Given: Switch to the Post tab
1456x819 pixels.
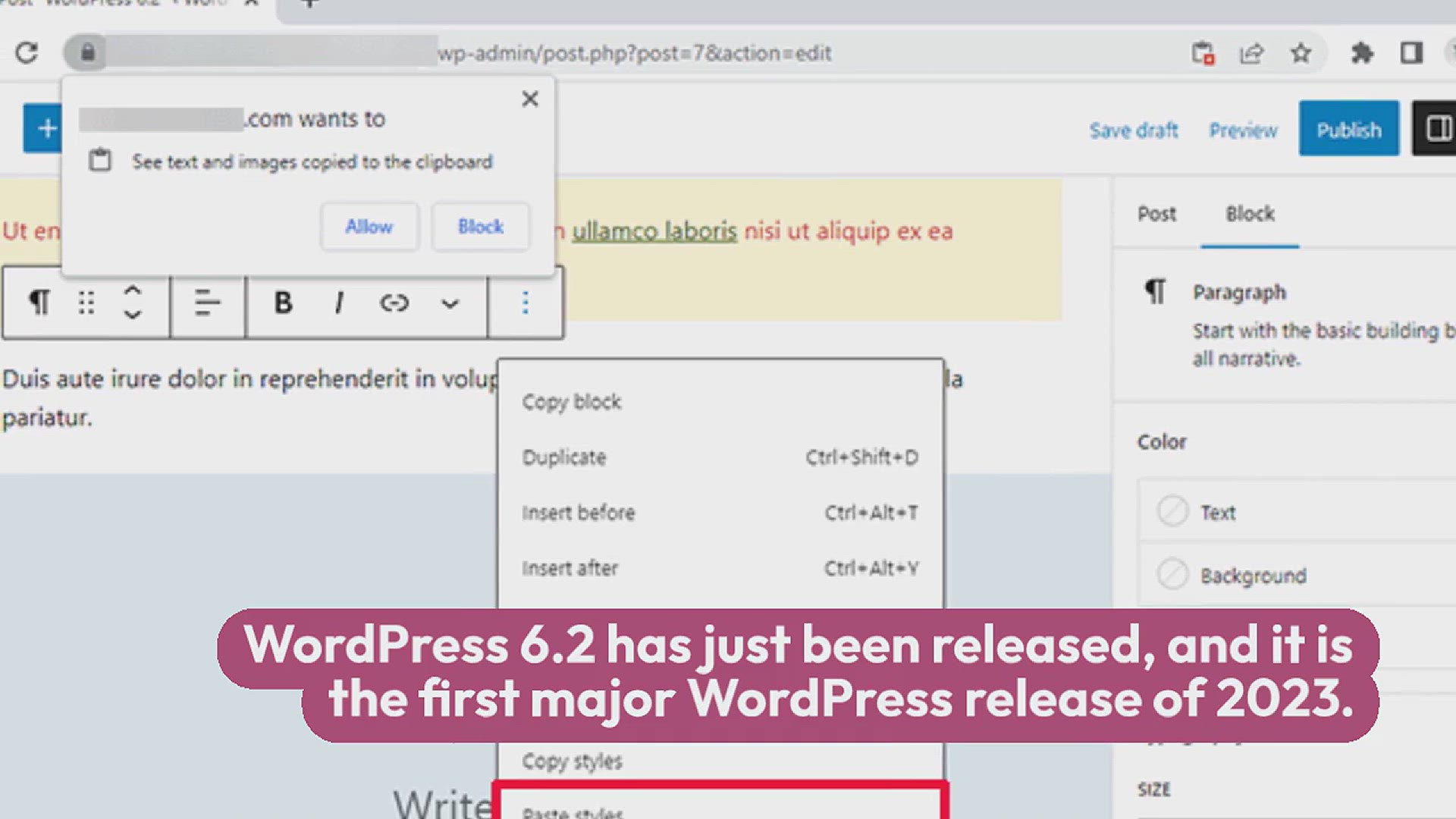Looking at the screenshot, I should point(1156,214).
